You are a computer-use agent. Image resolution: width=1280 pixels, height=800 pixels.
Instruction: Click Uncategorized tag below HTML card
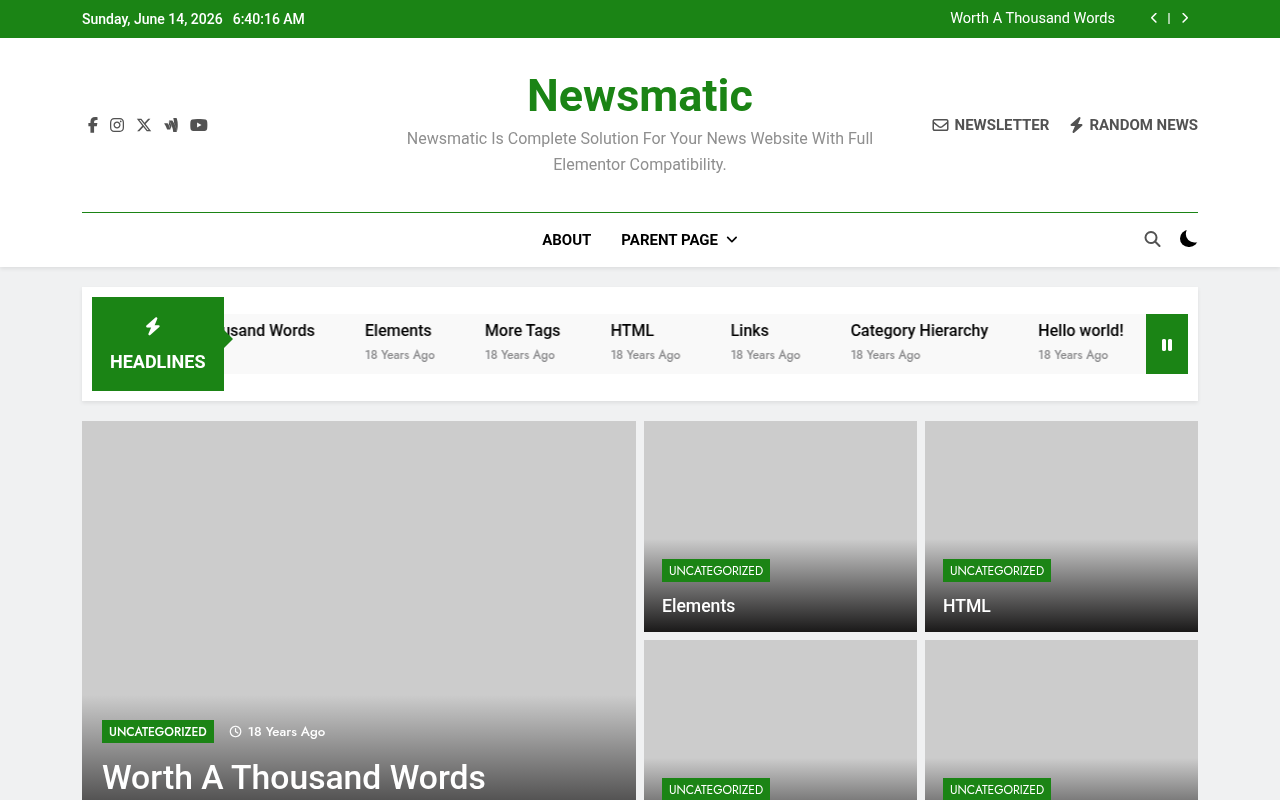click(x=997, y=789)
